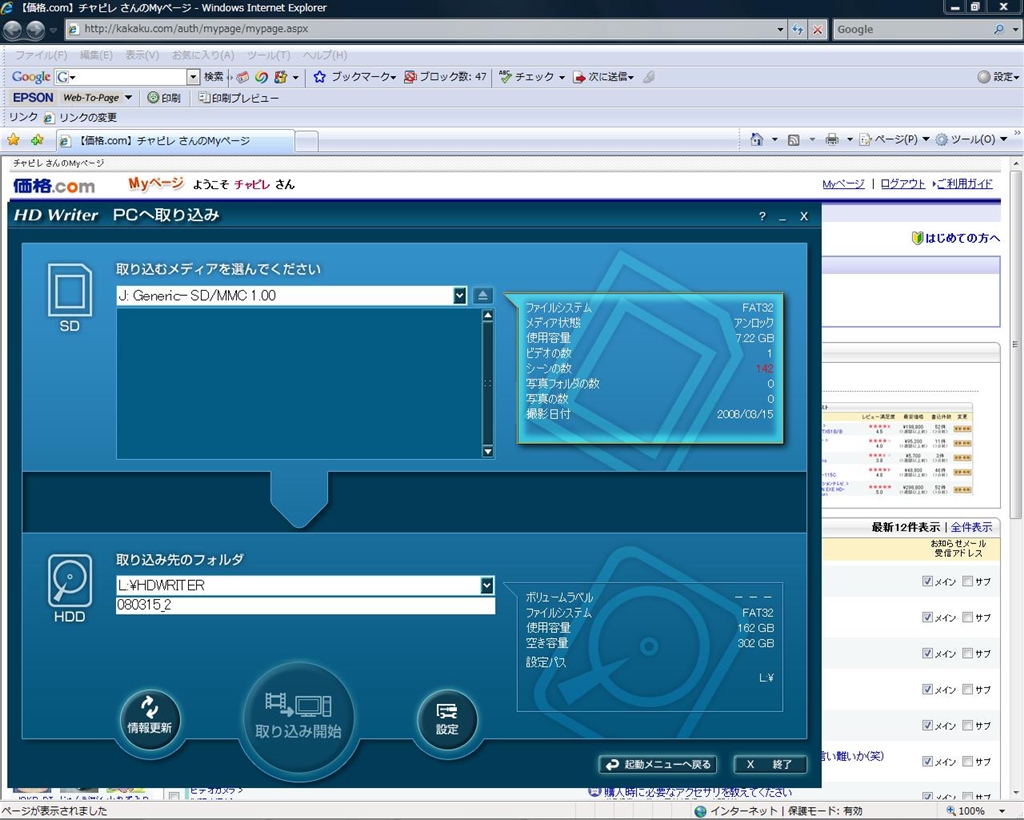Click the チェック spell check icon
1024x820 pixels.
505,77
